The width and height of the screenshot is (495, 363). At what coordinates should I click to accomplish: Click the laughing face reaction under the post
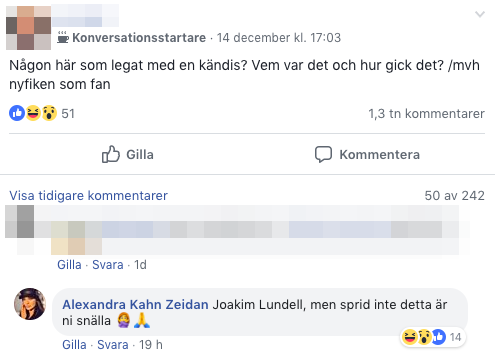33,113
